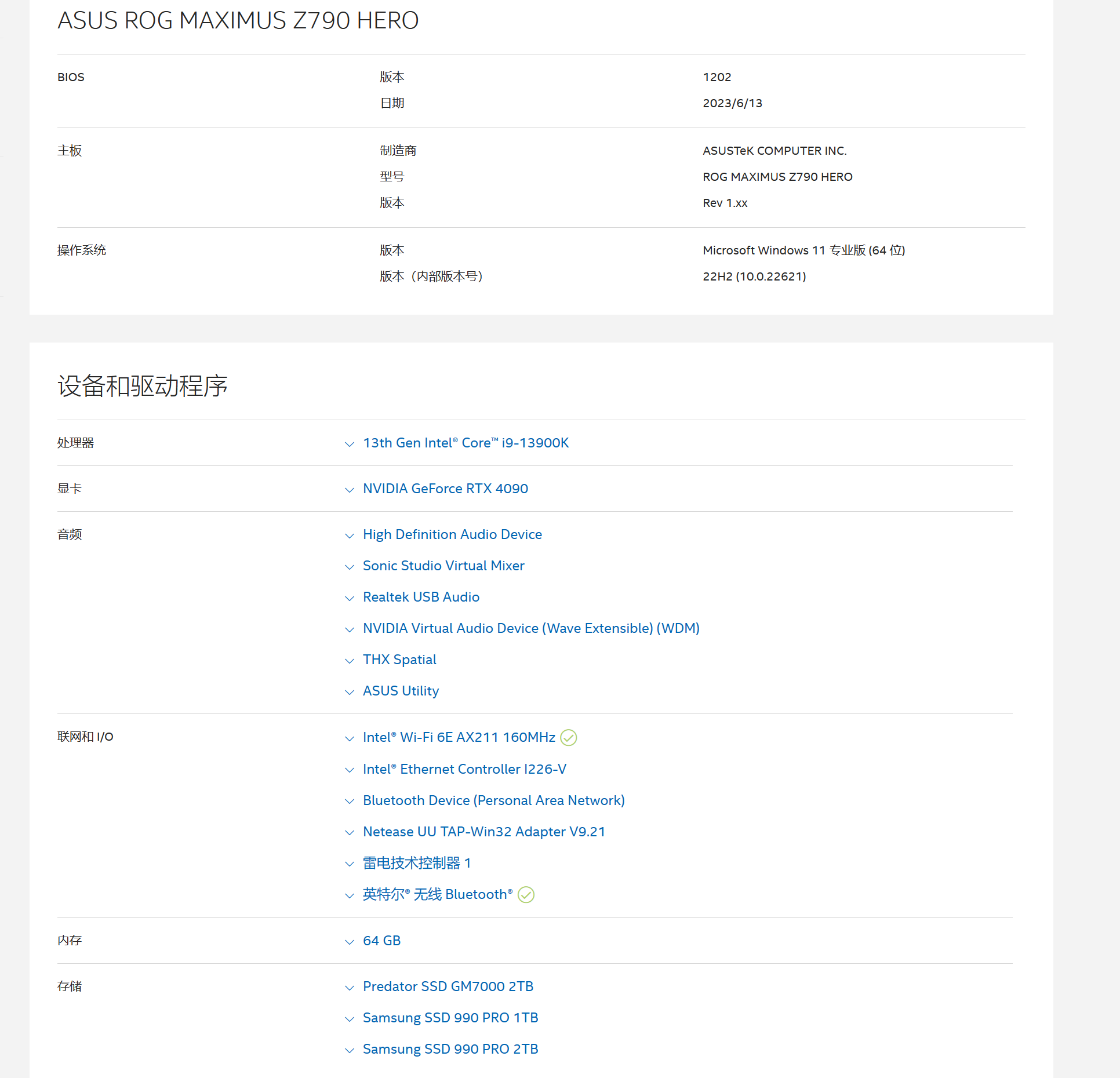Open High Definition Audio Device link
The height and width of the screenshot is (1078, 1120).
click(x=452, y=534)
